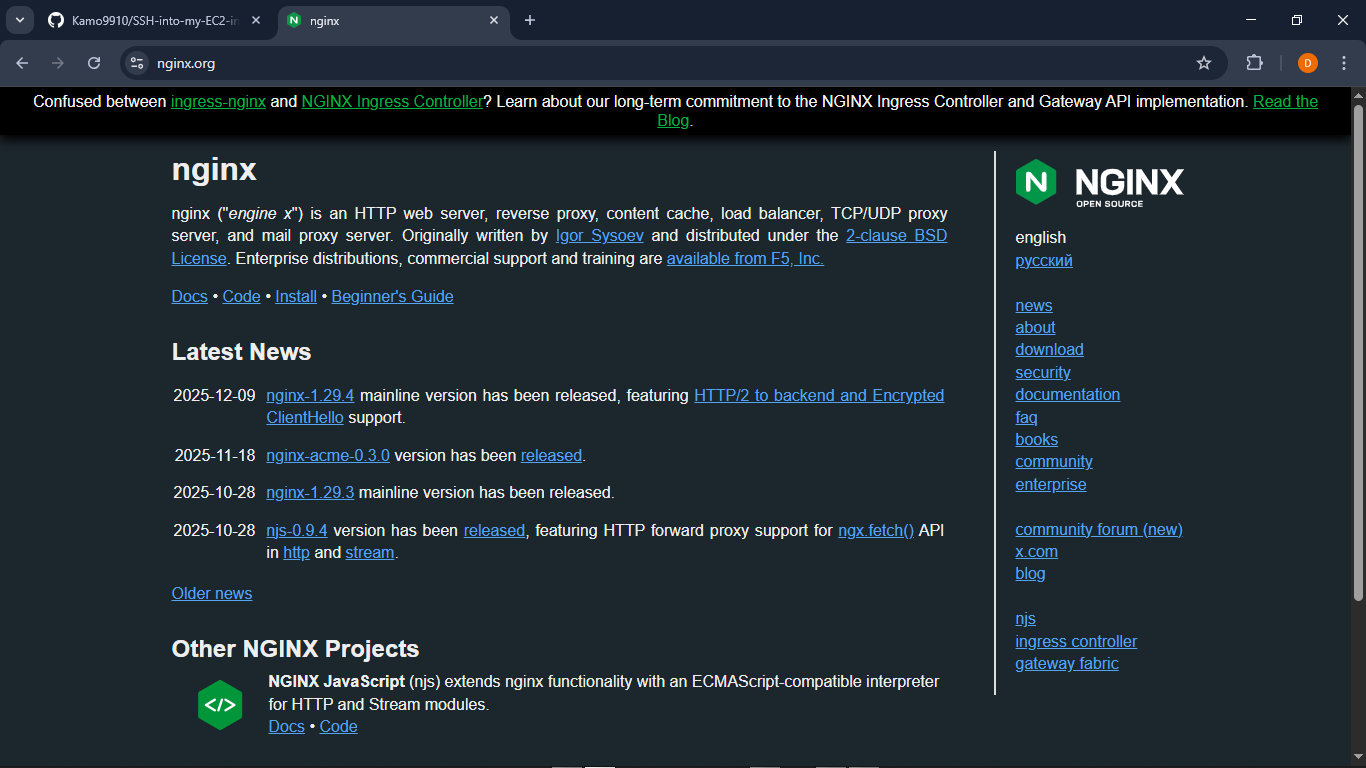Viewport: 1366px width, 768px height.
Task: Open the Chrome extensions puzzle icon
Action: [x=1254, y=62]
